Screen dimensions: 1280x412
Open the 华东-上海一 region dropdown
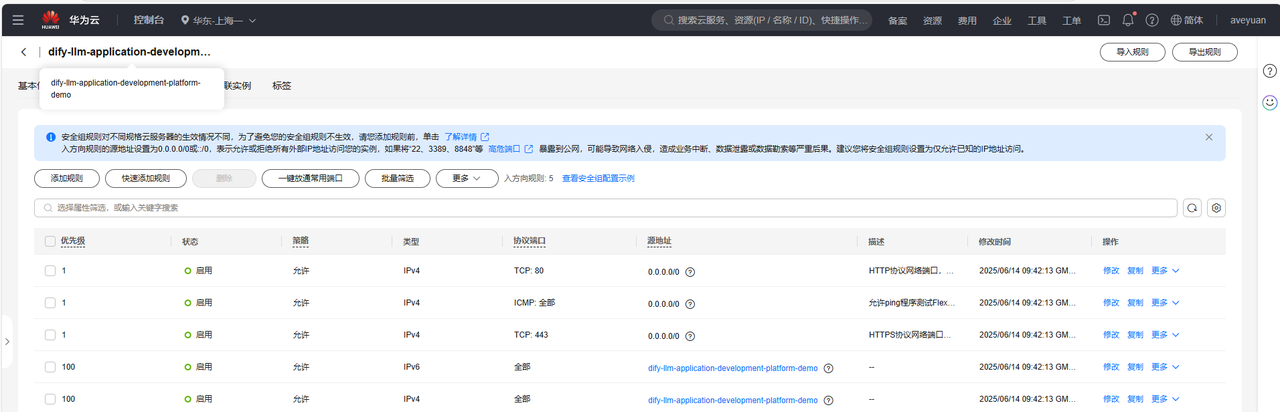point(218,20)
